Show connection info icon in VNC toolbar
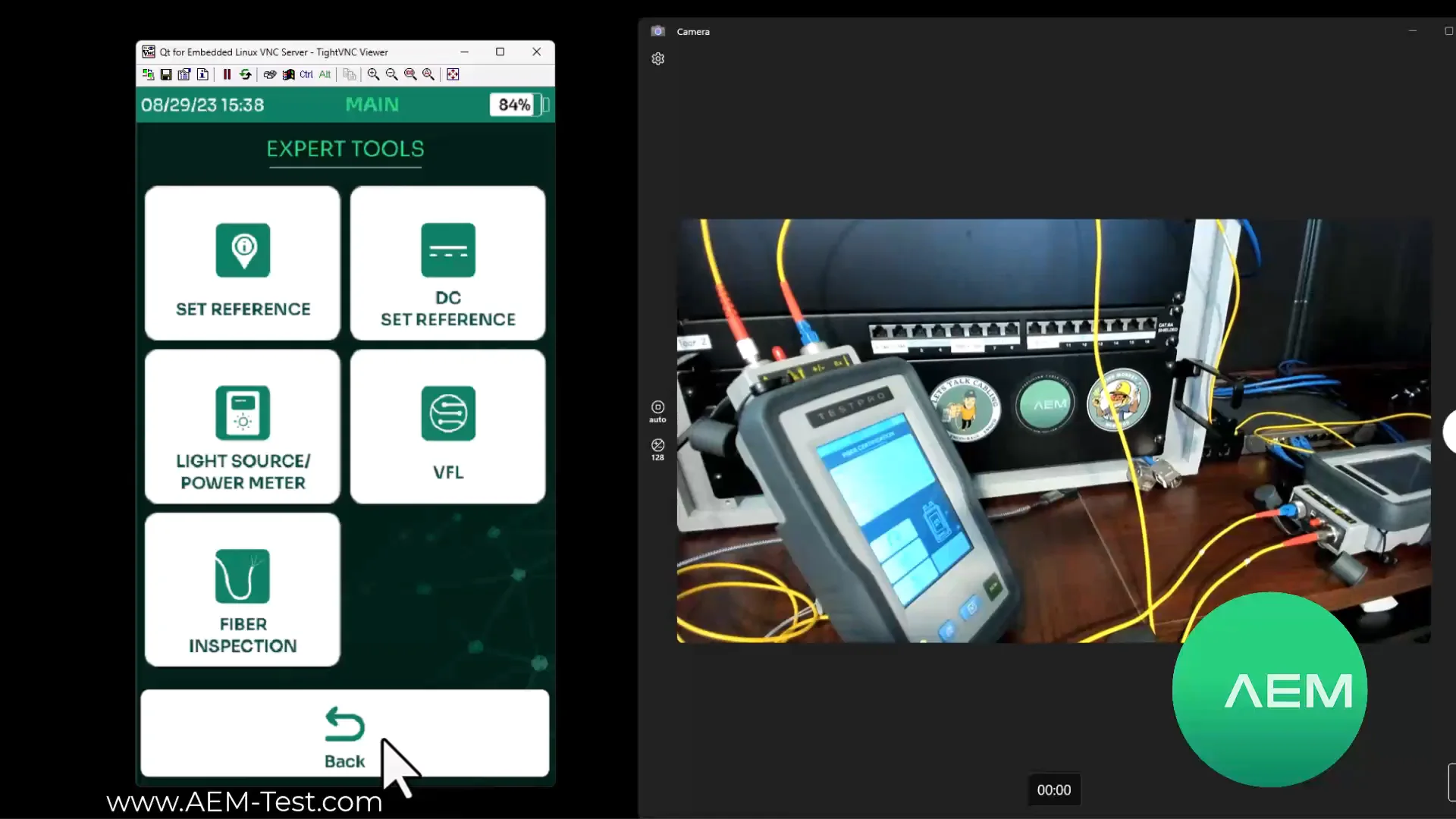 (202, 74)
